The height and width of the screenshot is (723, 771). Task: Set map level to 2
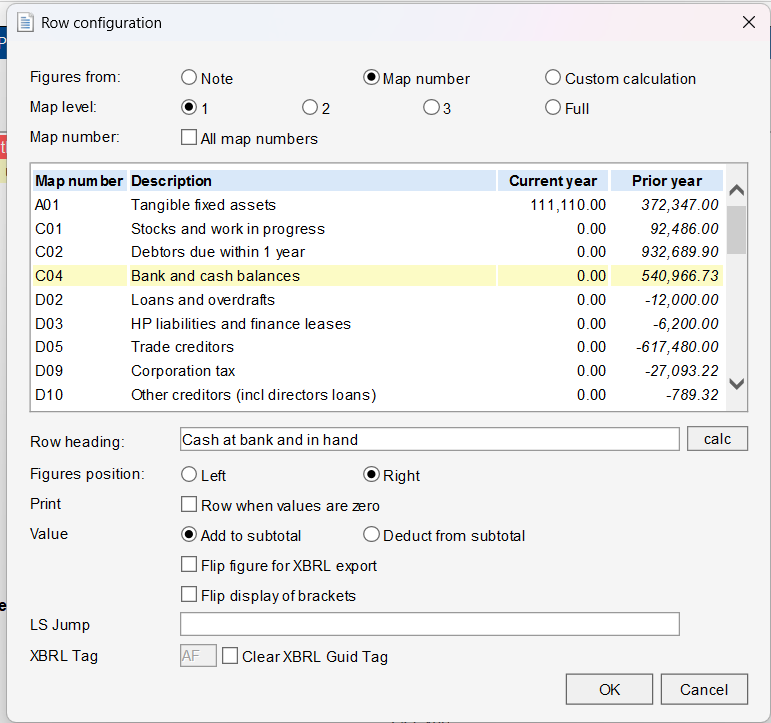click(x=310, y=107)
